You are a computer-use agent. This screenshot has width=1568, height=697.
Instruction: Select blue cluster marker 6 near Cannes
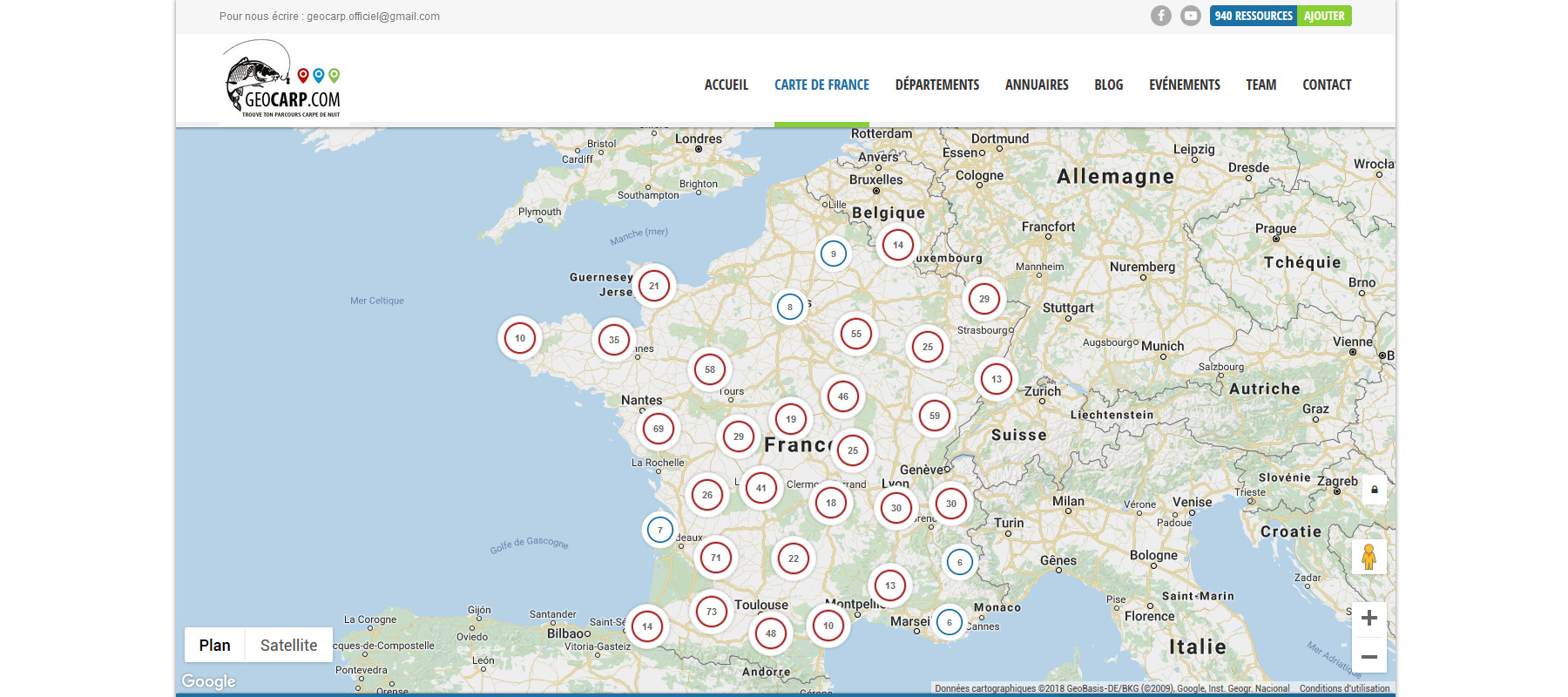[950, 622]
